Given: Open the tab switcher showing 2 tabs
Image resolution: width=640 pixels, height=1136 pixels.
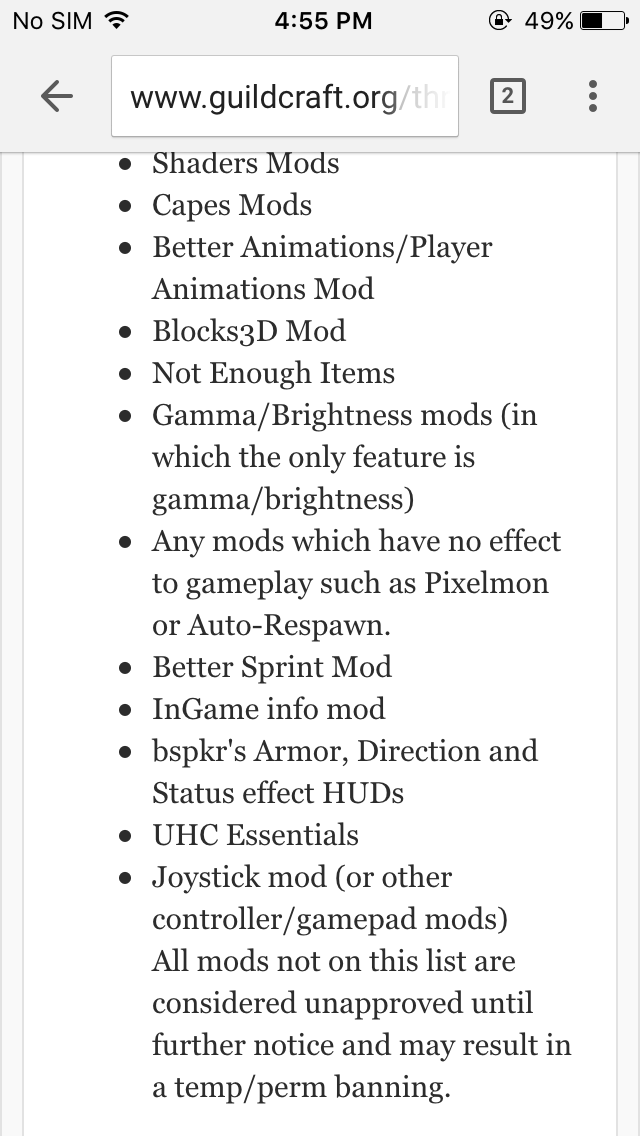Looking at the screenshot, I should tap(507, 96).
